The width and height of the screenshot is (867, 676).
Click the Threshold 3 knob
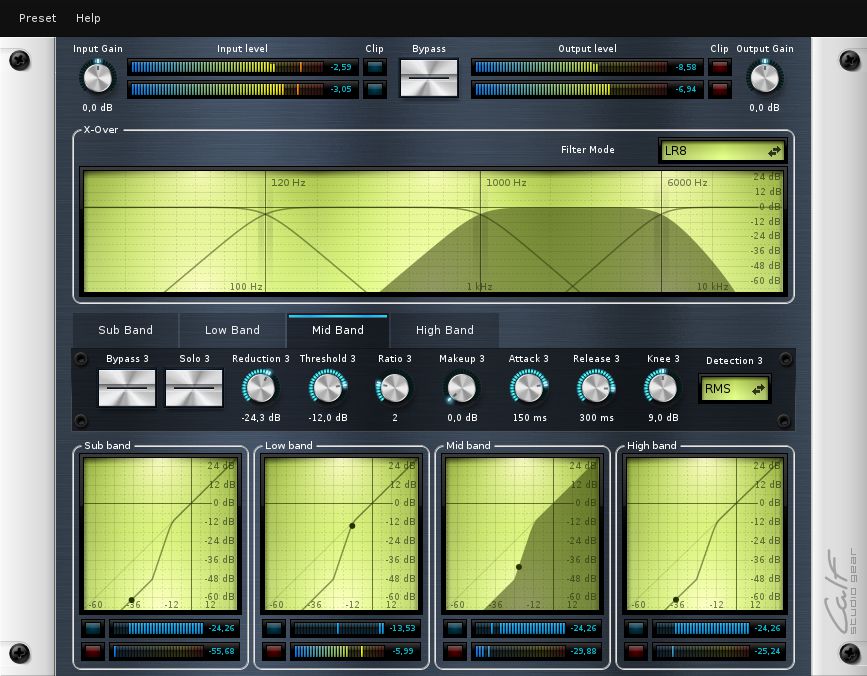(327, 387)
